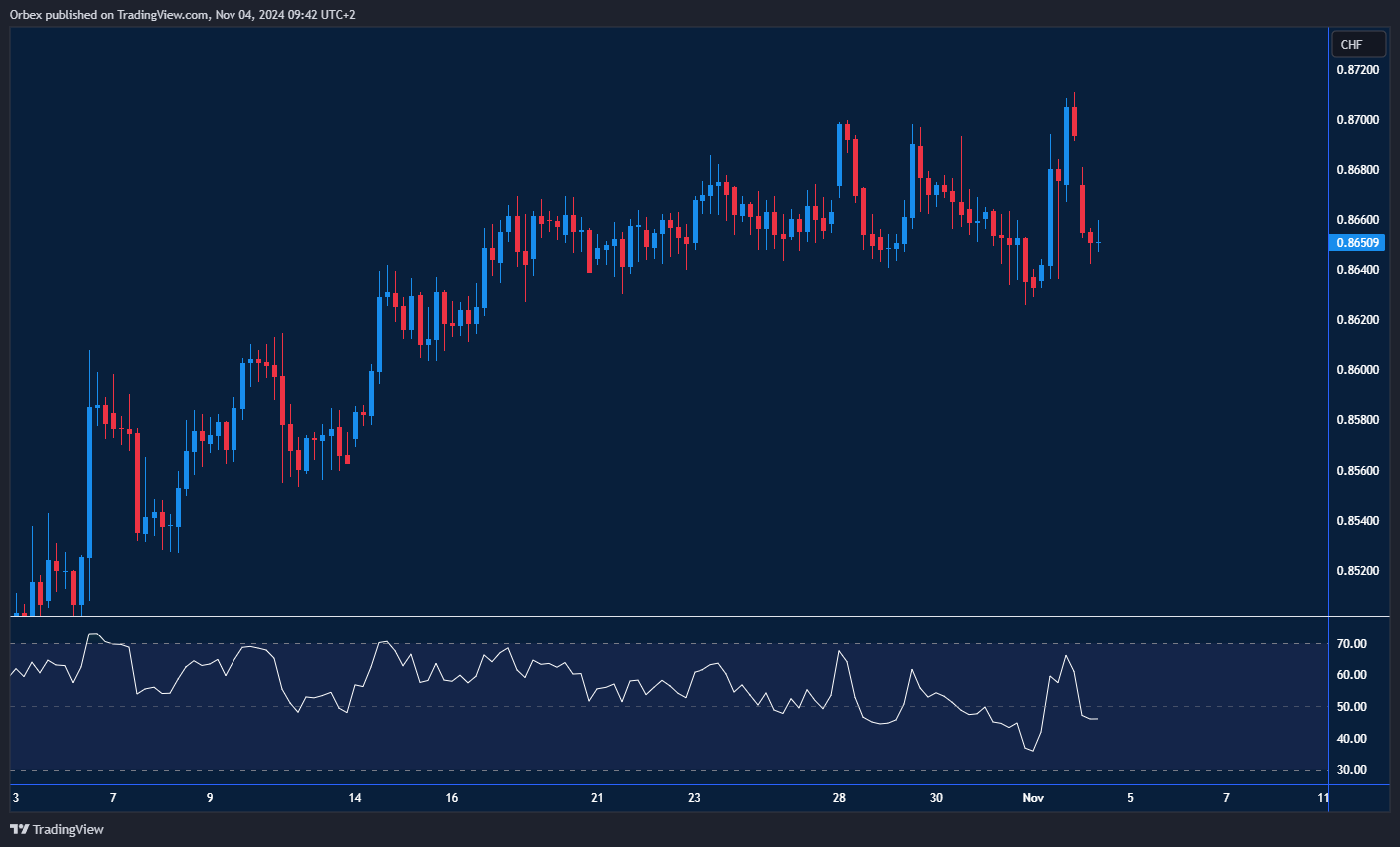Click the 28 date marker on the time axis
The width and height of the screenshot is (1400, 847).
click(839, 798)
